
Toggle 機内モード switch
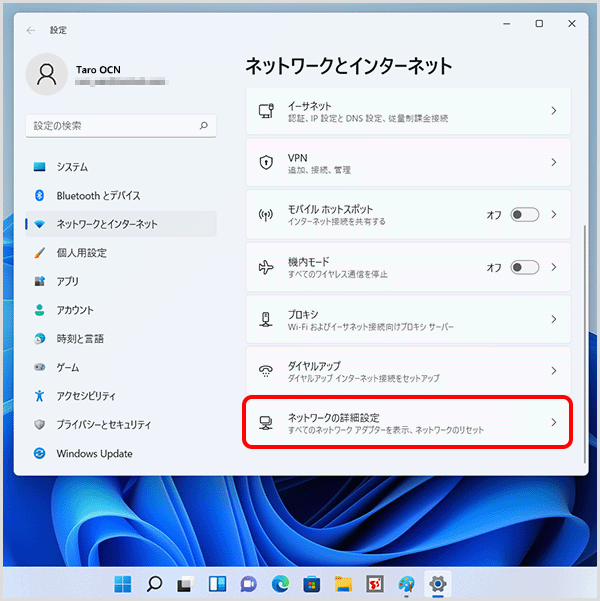[524, 267]
